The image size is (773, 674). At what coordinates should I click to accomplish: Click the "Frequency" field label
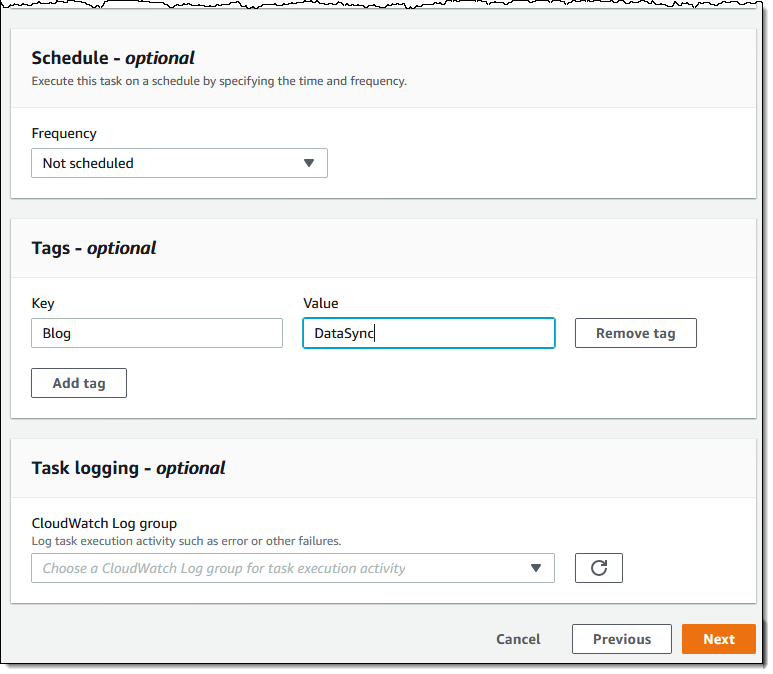click(x=64, y=133)
